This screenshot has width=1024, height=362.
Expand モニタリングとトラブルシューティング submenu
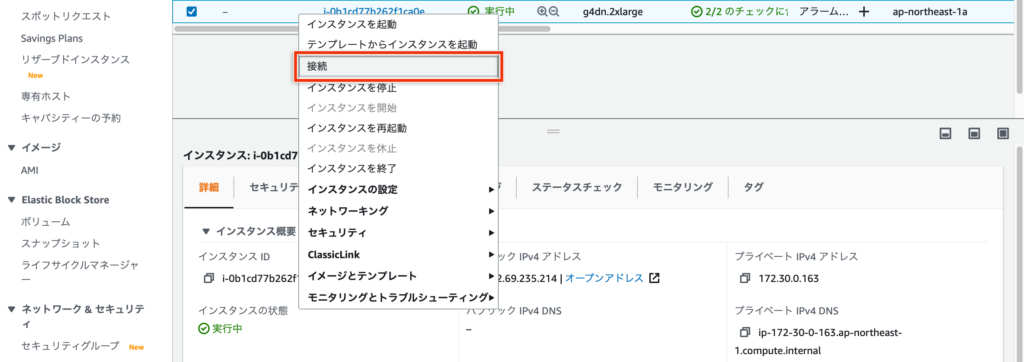[398, 297]
